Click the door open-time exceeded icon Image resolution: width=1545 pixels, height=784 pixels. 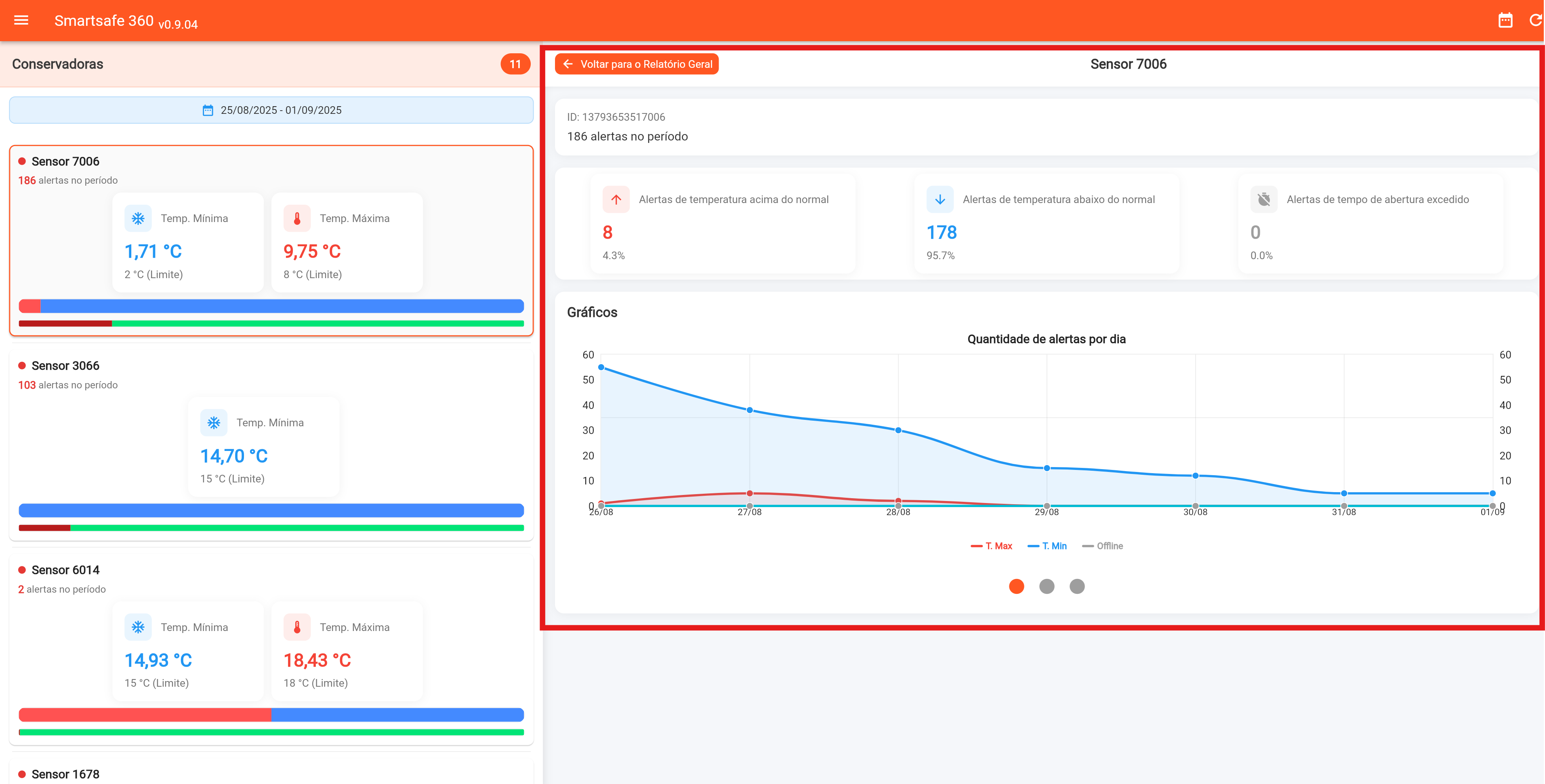pyautogui.click(x=1264, y=199)
